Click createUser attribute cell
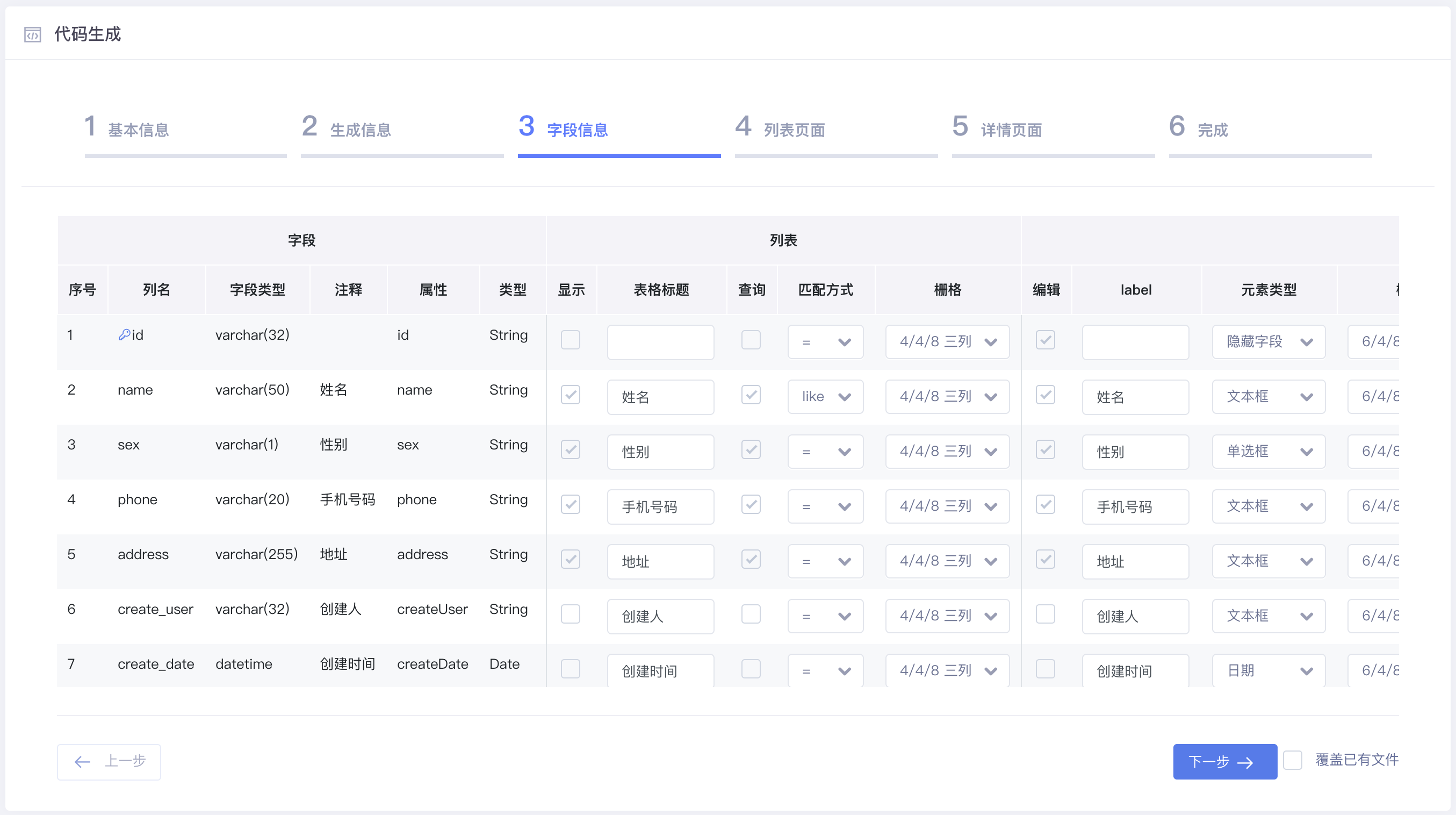1456x815 pixels. coord(433,609)
